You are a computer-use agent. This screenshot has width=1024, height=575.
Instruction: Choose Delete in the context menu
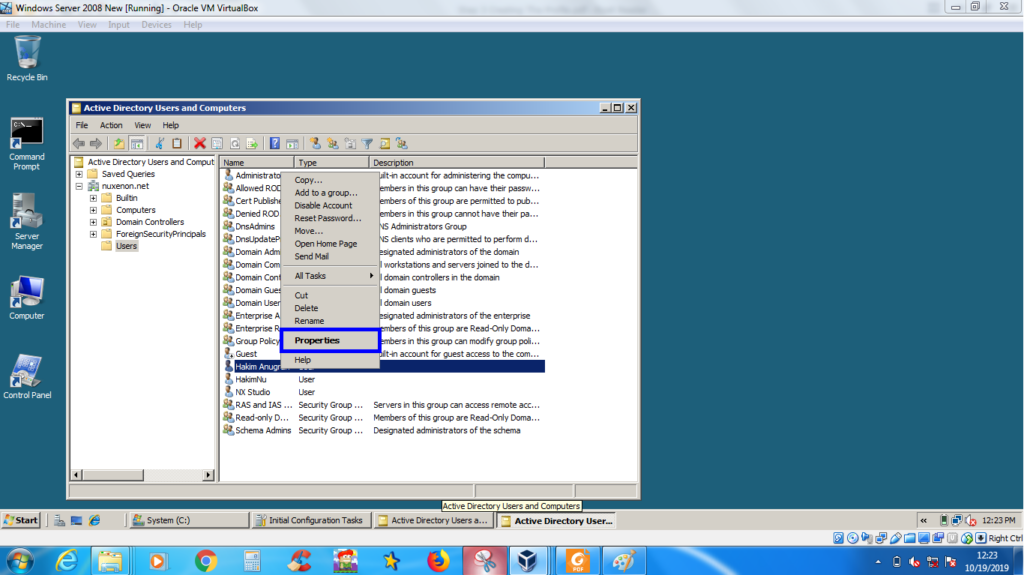tap(330, 308)
